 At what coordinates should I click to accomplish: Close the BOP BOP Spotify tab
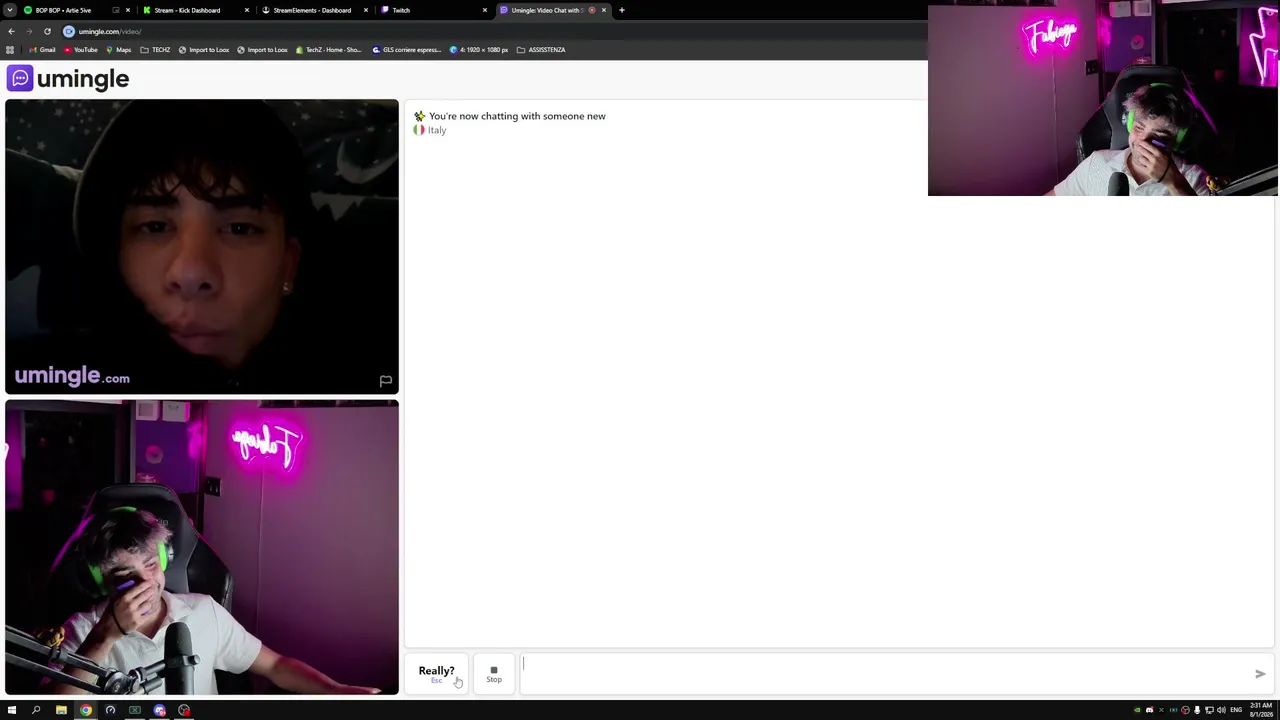pyautogui.click(x=128, y=10)
